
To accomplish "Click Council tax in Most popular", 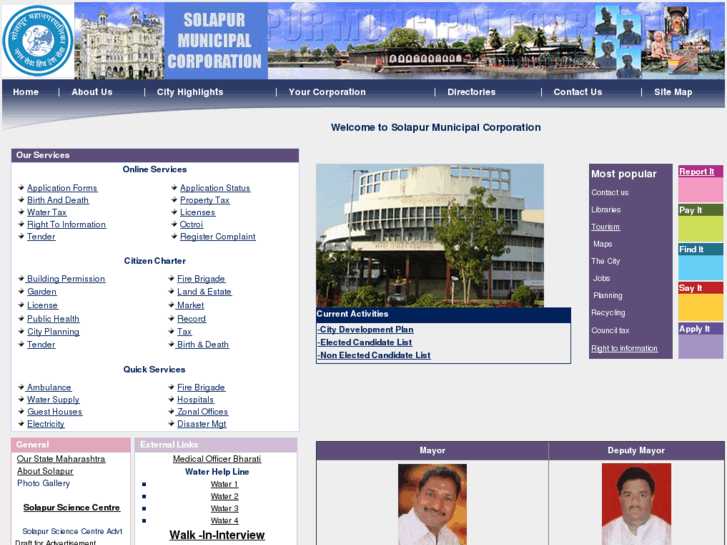I will pos(610,331).
